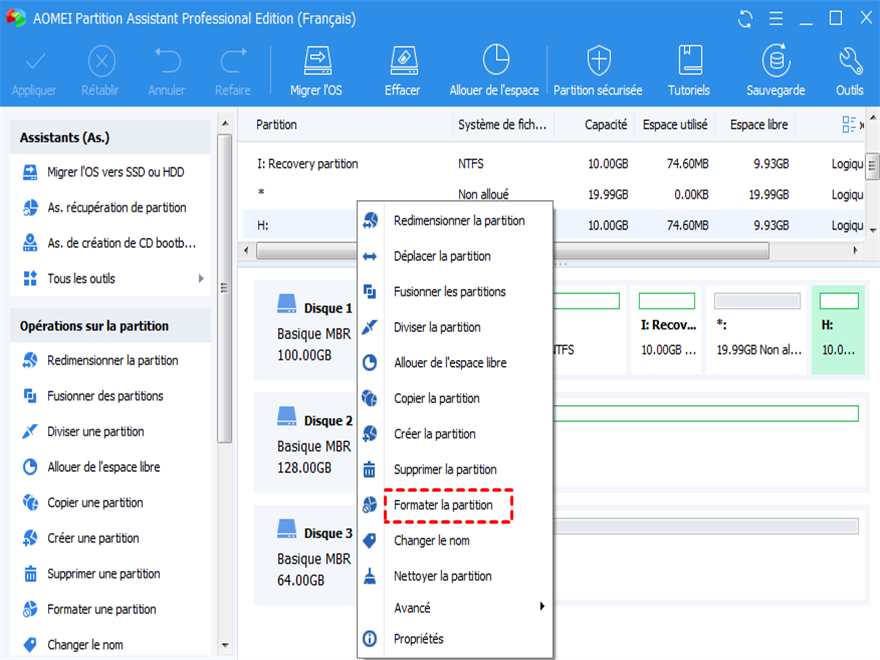Viewport: 880px width, 660px height.
Task: Open the Outils toolbar menu
Action: pyautogui.click(x=850, y=72)
